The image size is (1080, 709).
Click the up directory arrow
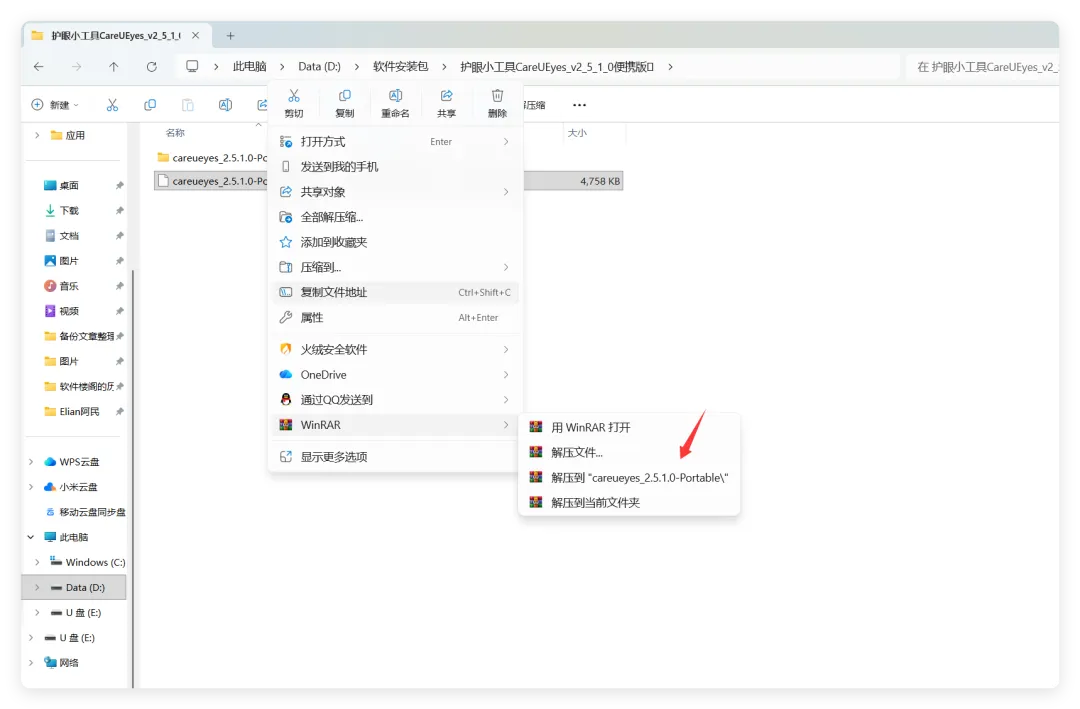click(114, 67)
